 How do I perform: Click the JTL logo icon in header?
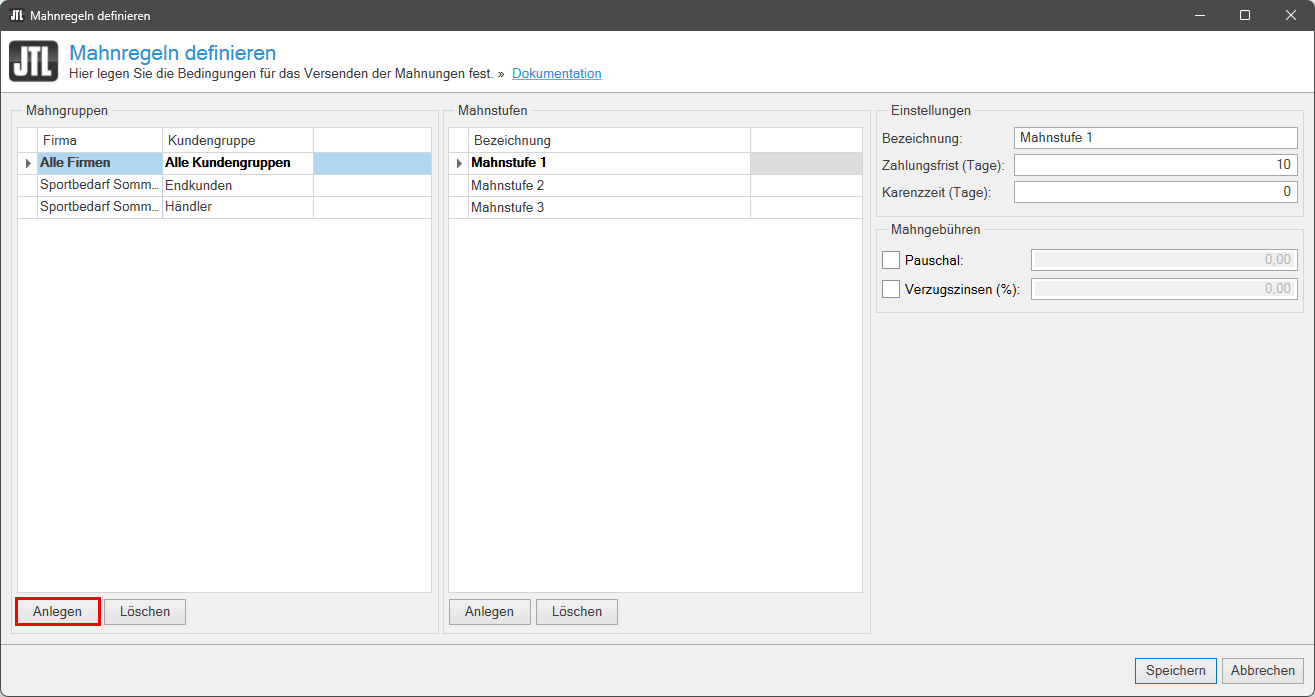click(x=34, y=61)
